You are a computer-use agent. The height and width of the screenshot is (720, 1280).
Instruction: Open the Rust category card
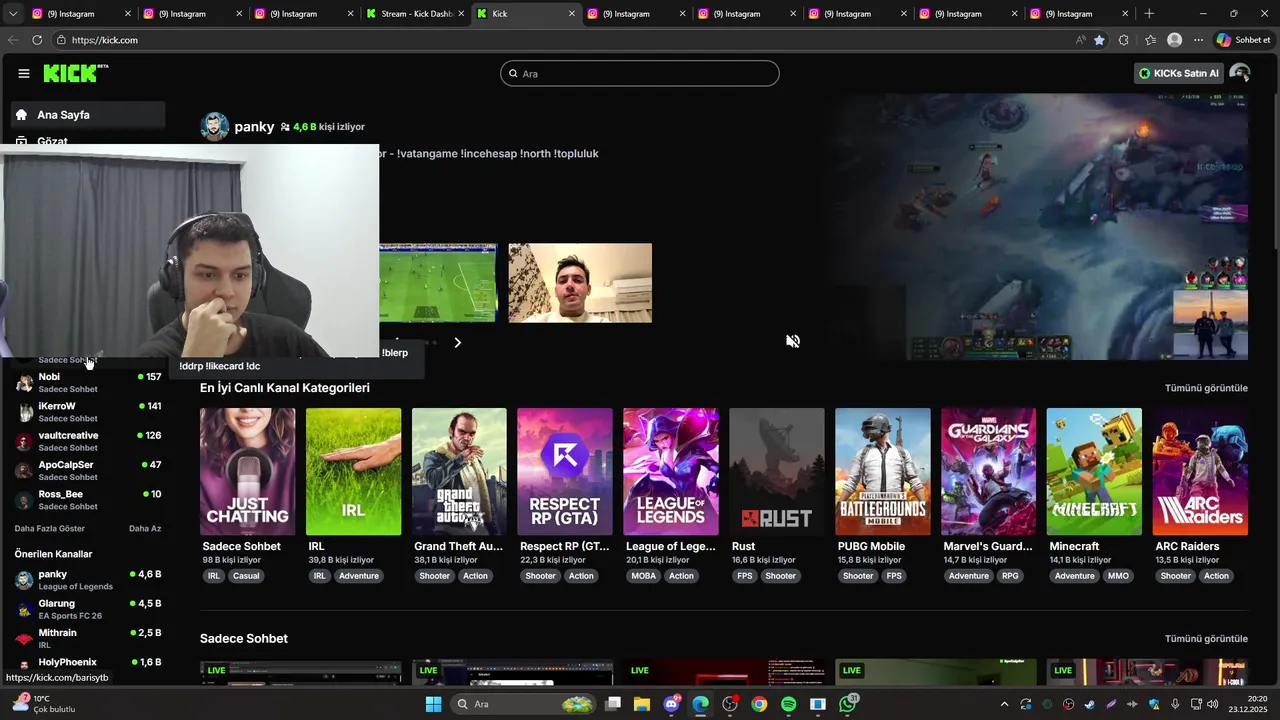777,471
